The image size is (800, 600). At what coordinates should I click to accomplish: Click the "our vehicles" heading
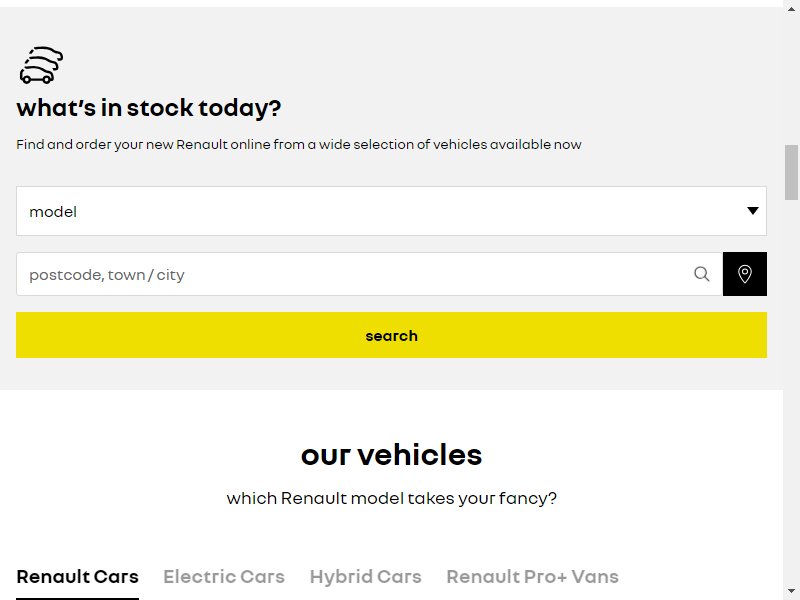click(x=391, y=455)
